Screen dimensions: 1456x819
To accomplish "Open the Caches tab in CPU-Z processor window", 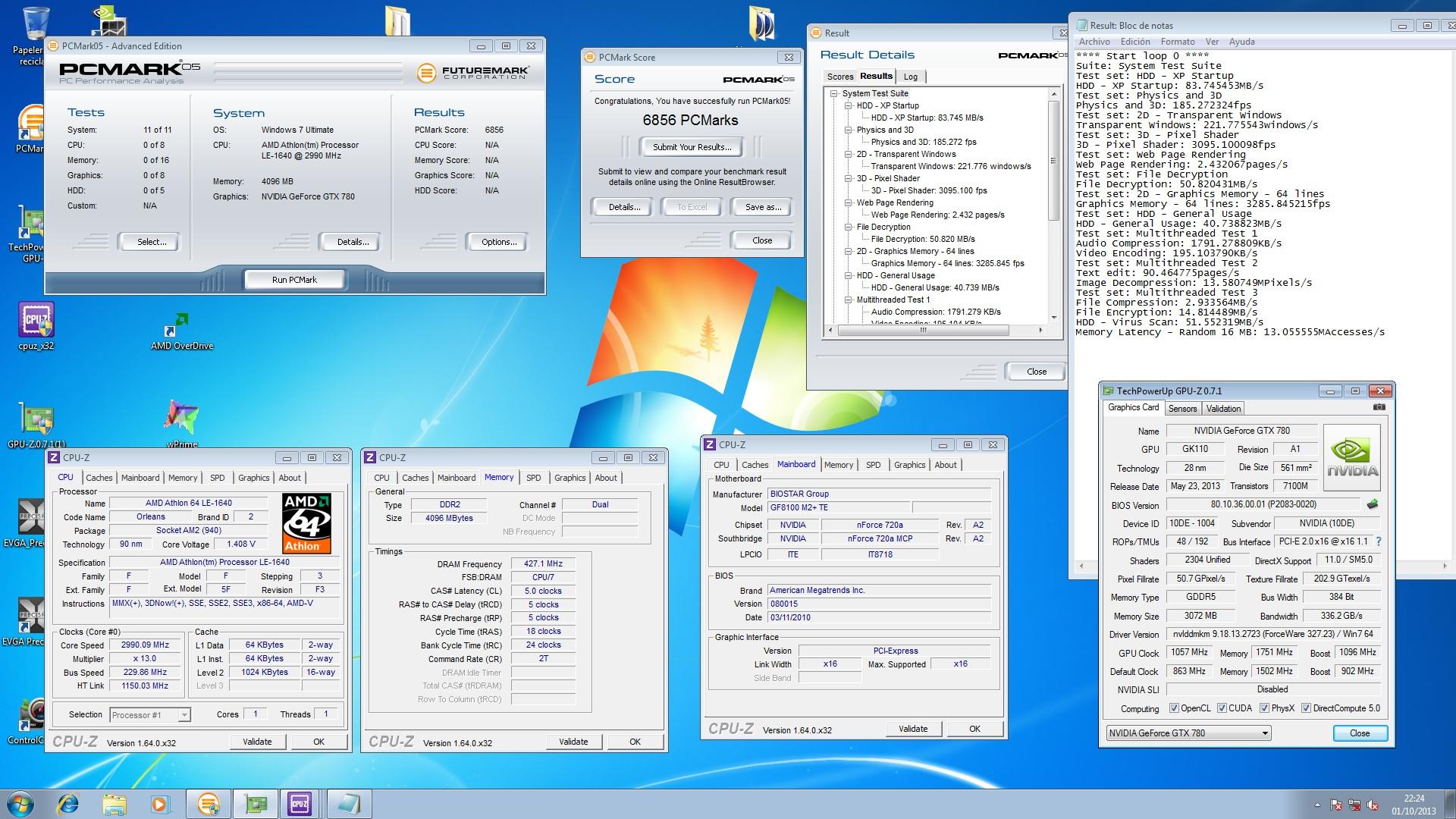I will (99, 478).
